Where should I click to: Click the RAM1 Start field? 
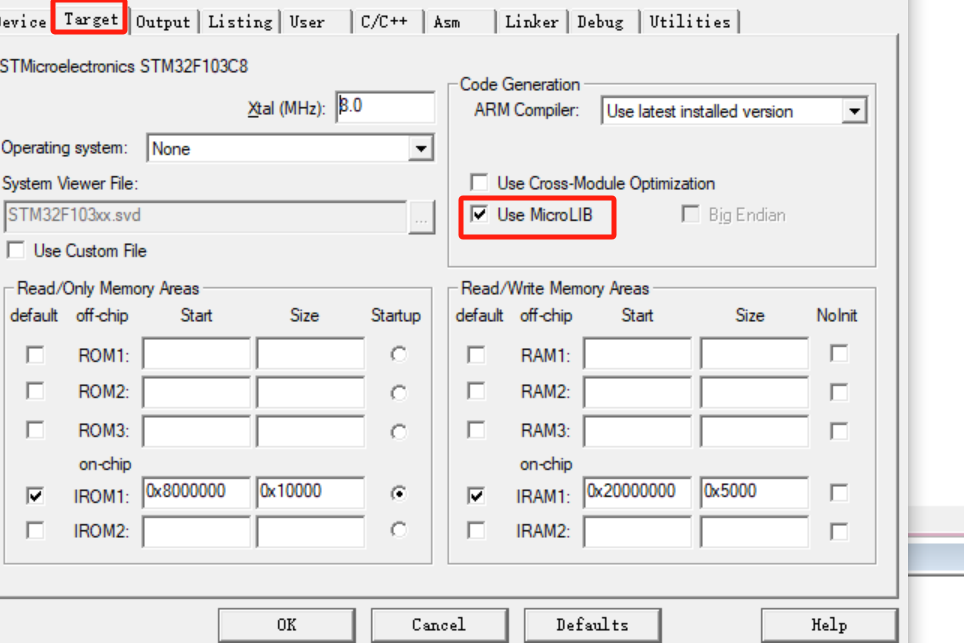(x=638, y=353)
